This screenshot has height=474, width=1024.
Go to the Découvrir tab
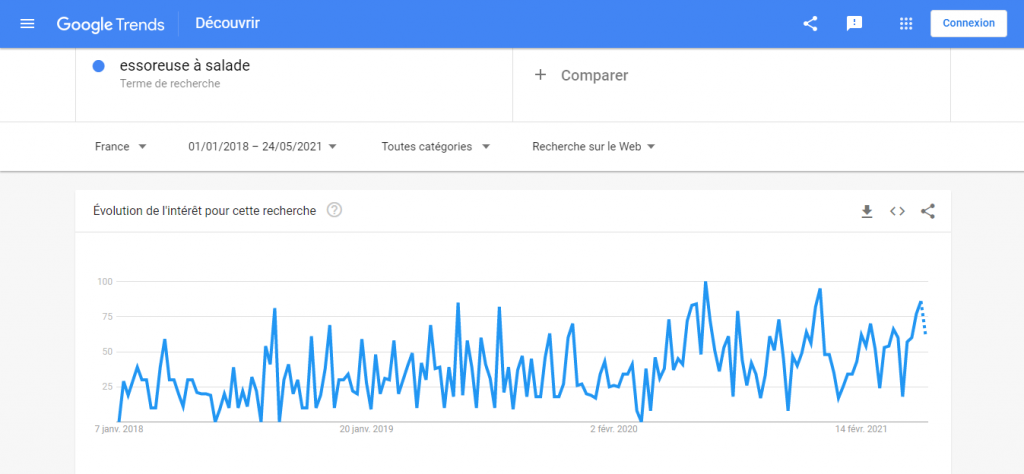(x=231, y=23)
